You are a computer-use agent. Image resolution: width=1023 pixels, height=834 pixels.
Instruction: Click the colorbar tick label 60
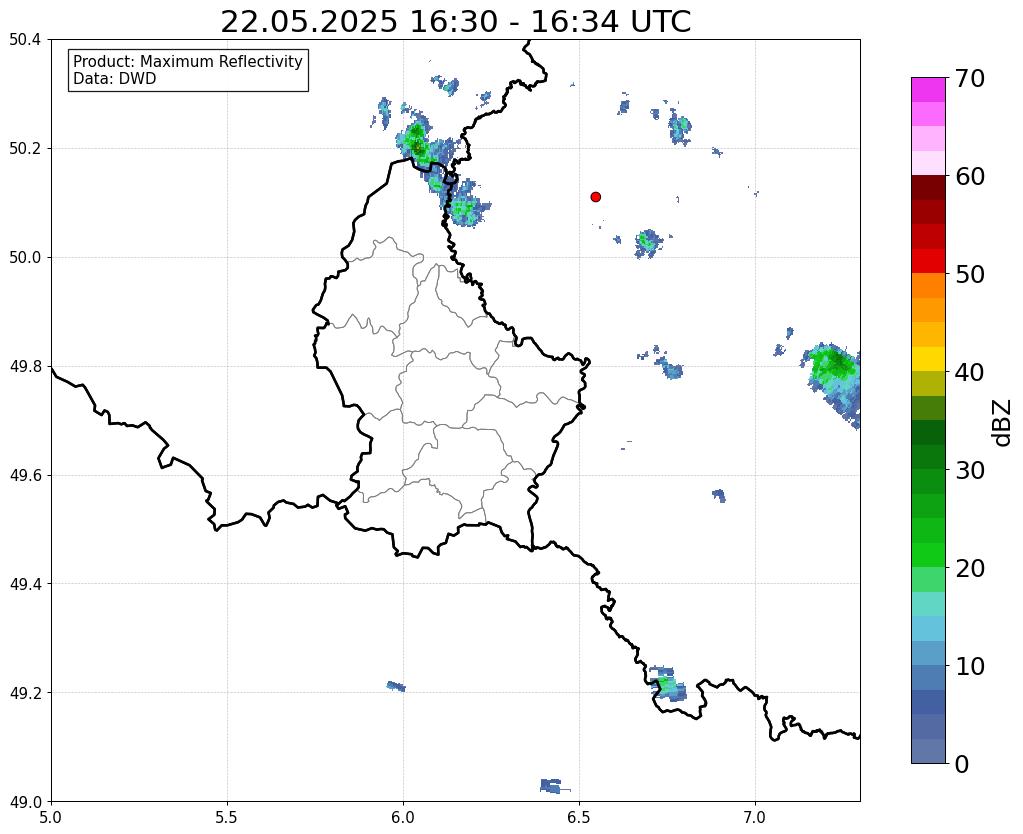click(x=970, y=176)
